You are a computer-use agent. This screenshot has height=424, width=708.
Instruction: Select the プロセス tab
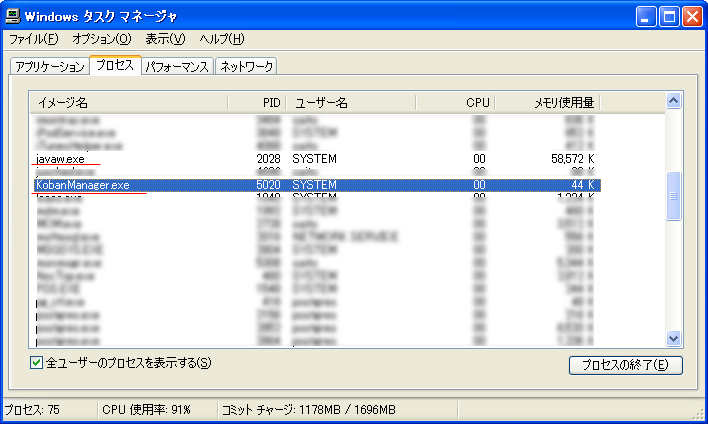click(115, 65)
